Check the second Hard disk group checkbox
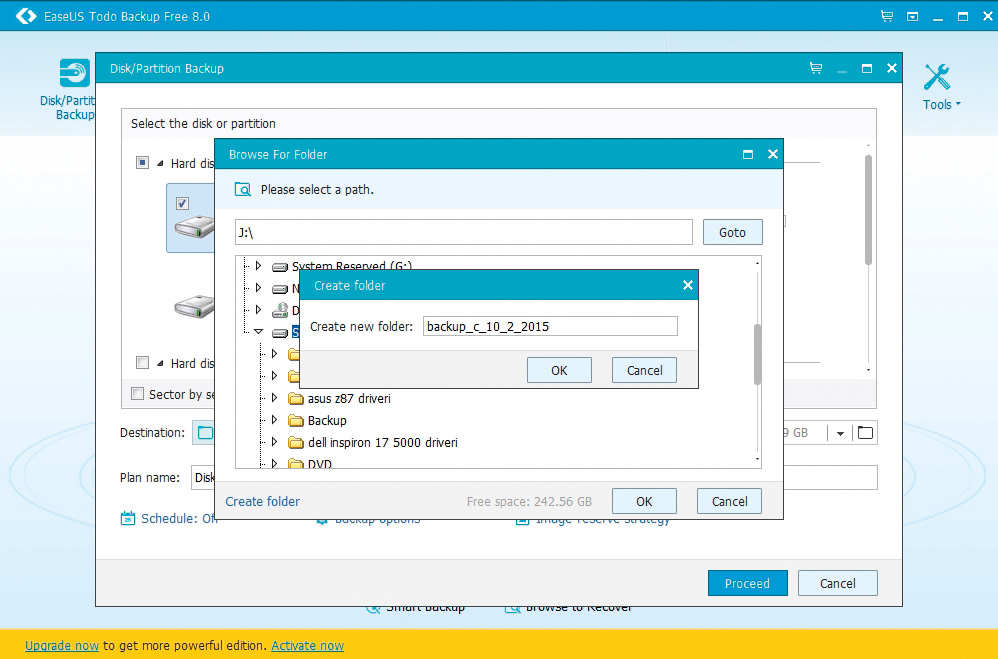998x659 pixels. pyautogui.click(x=143, y=362)
